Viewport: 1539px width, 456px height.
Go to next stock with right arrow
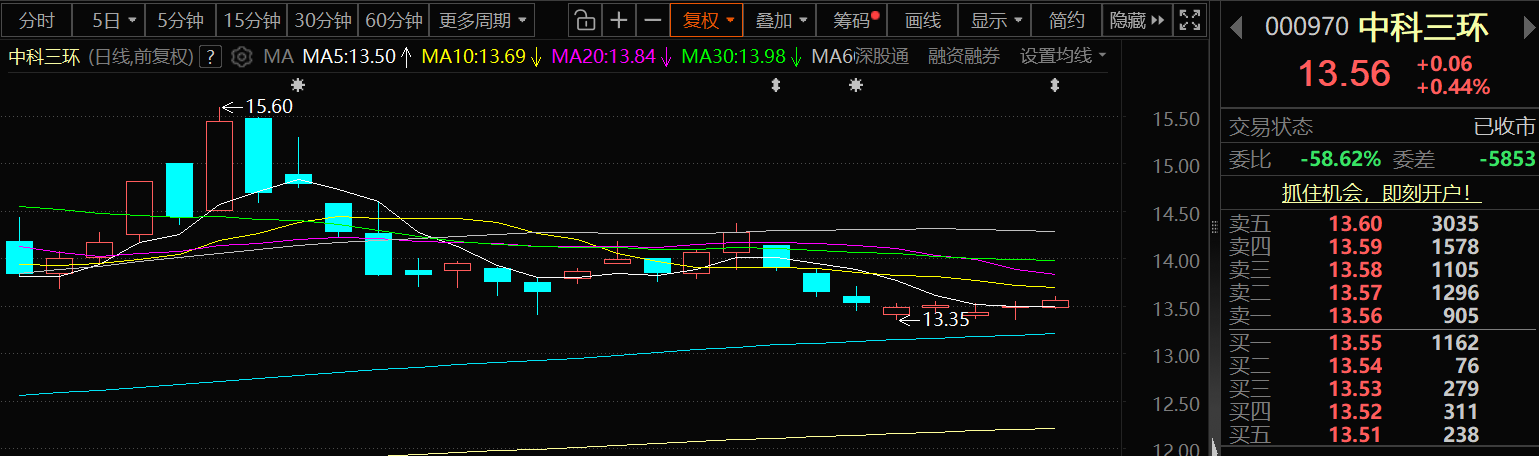[1524, 27]
